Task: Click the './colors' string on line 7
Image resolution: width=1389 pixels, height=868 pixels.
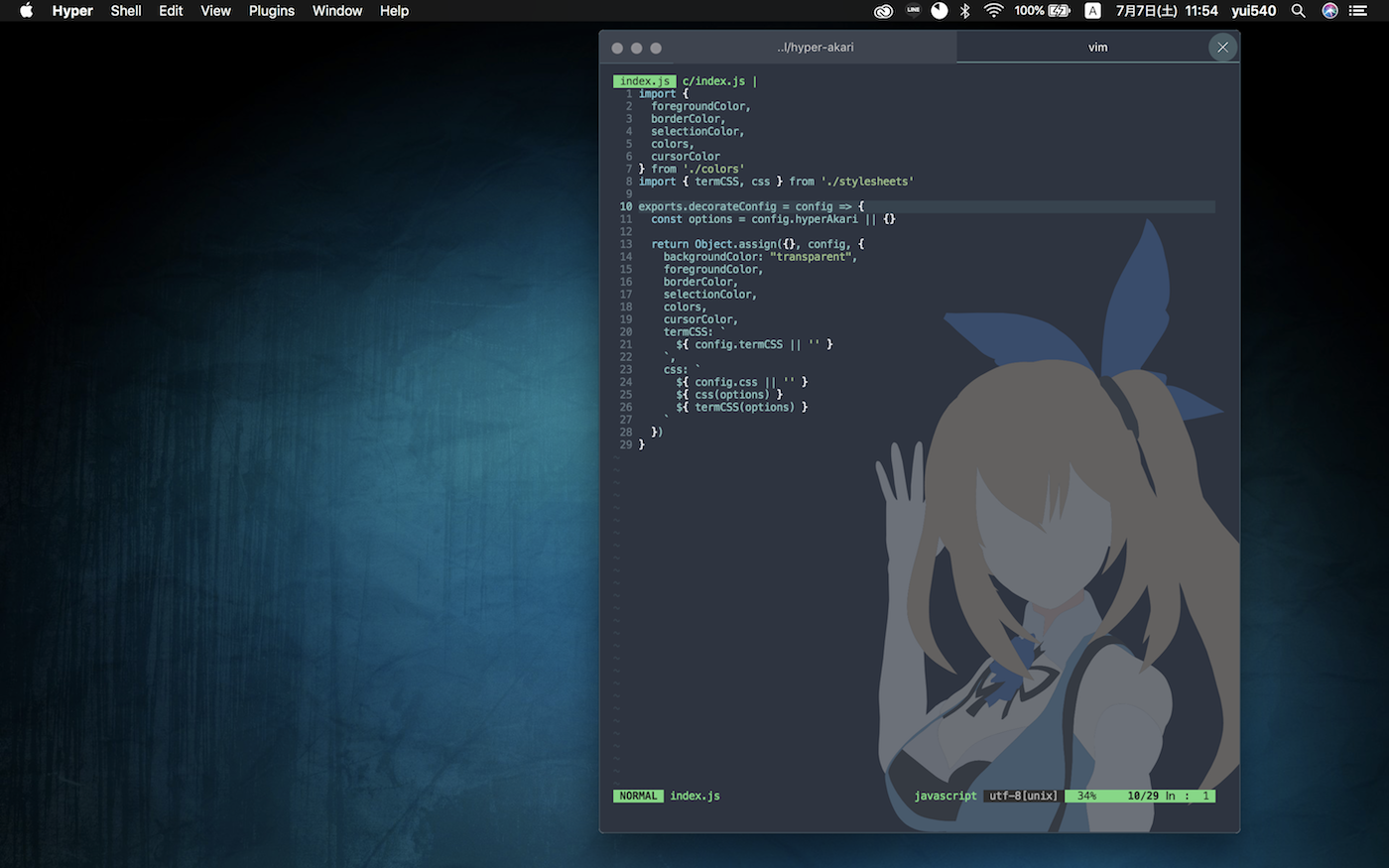Action: click(x=713, y=169)
